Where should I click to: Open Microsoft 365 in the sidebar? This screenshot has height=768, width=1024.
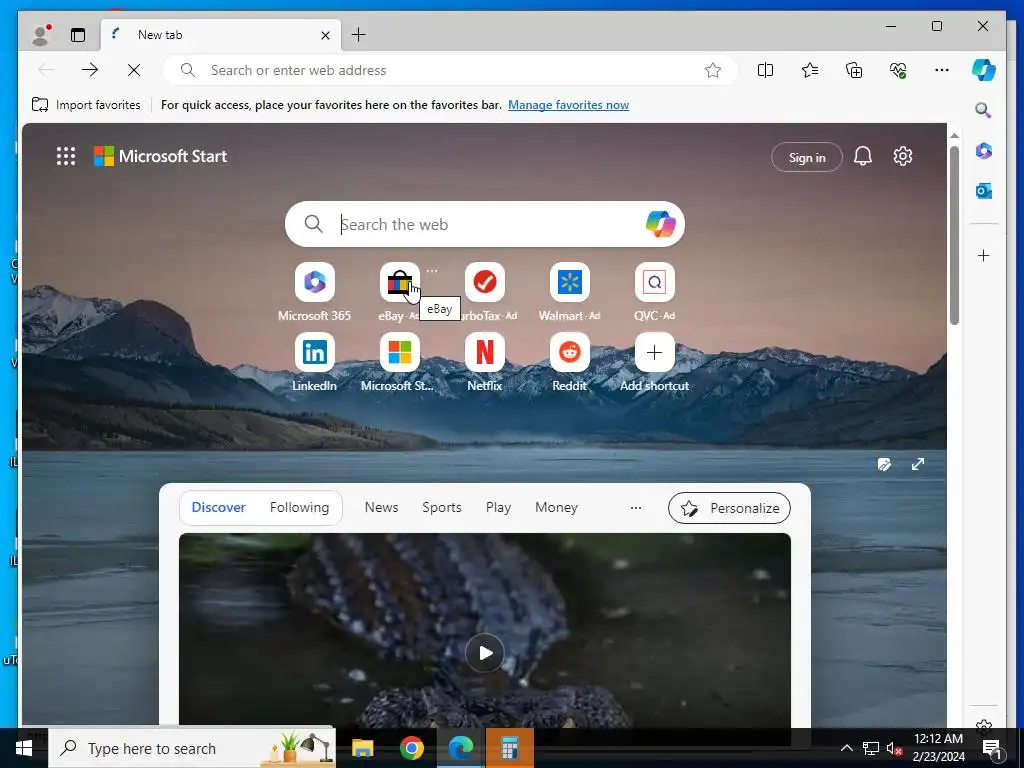984,151
